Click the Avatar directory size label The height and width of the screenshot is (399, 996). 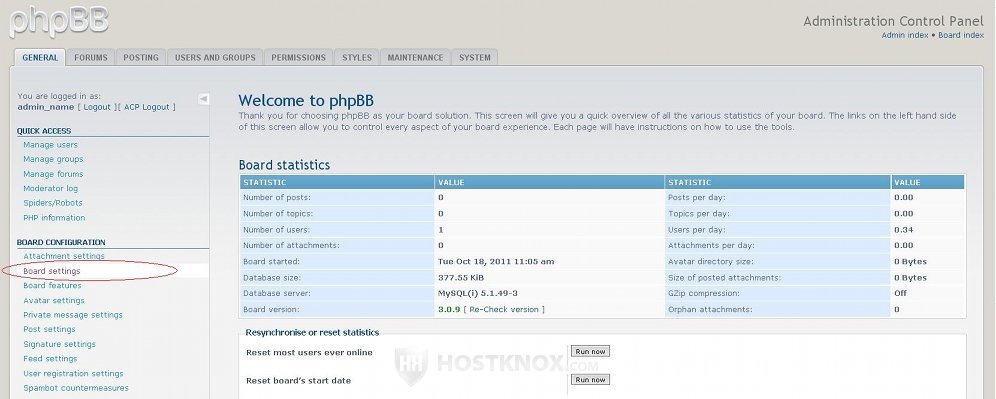pyautogui.click(x=711, y=262)
